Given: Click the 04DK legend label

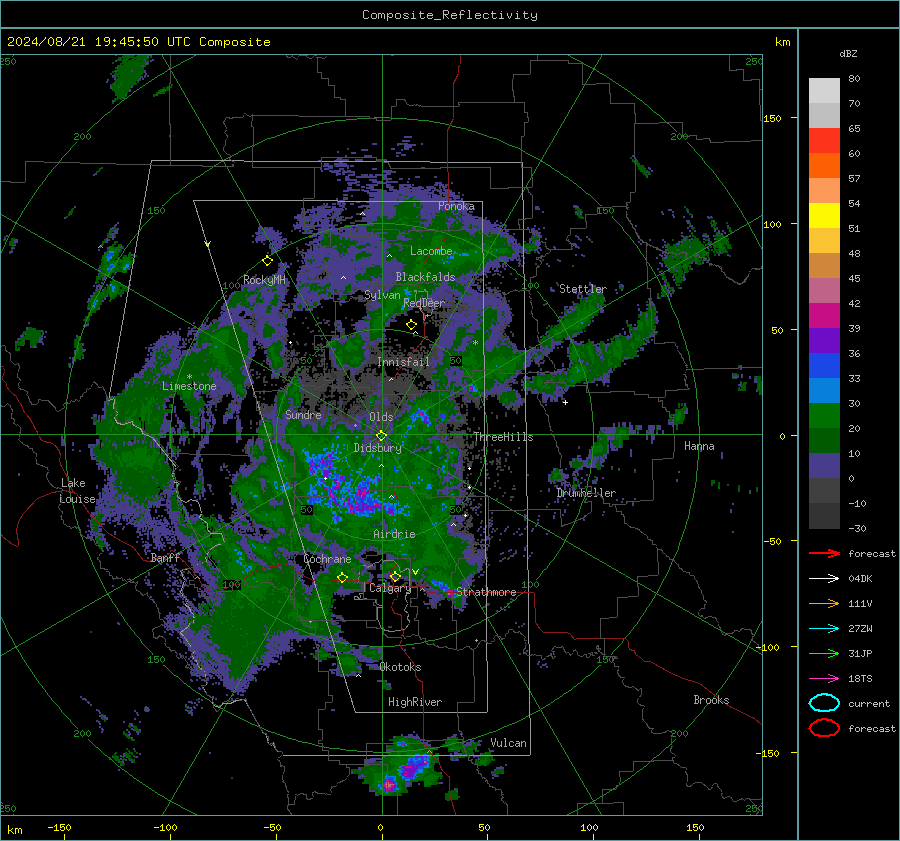Looking at the screenshot, I should (x=860, y=579).
